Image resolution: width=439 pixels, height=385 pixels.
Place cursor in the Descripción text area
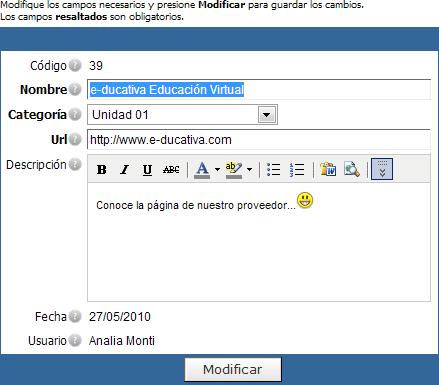[x=259, y=242]
